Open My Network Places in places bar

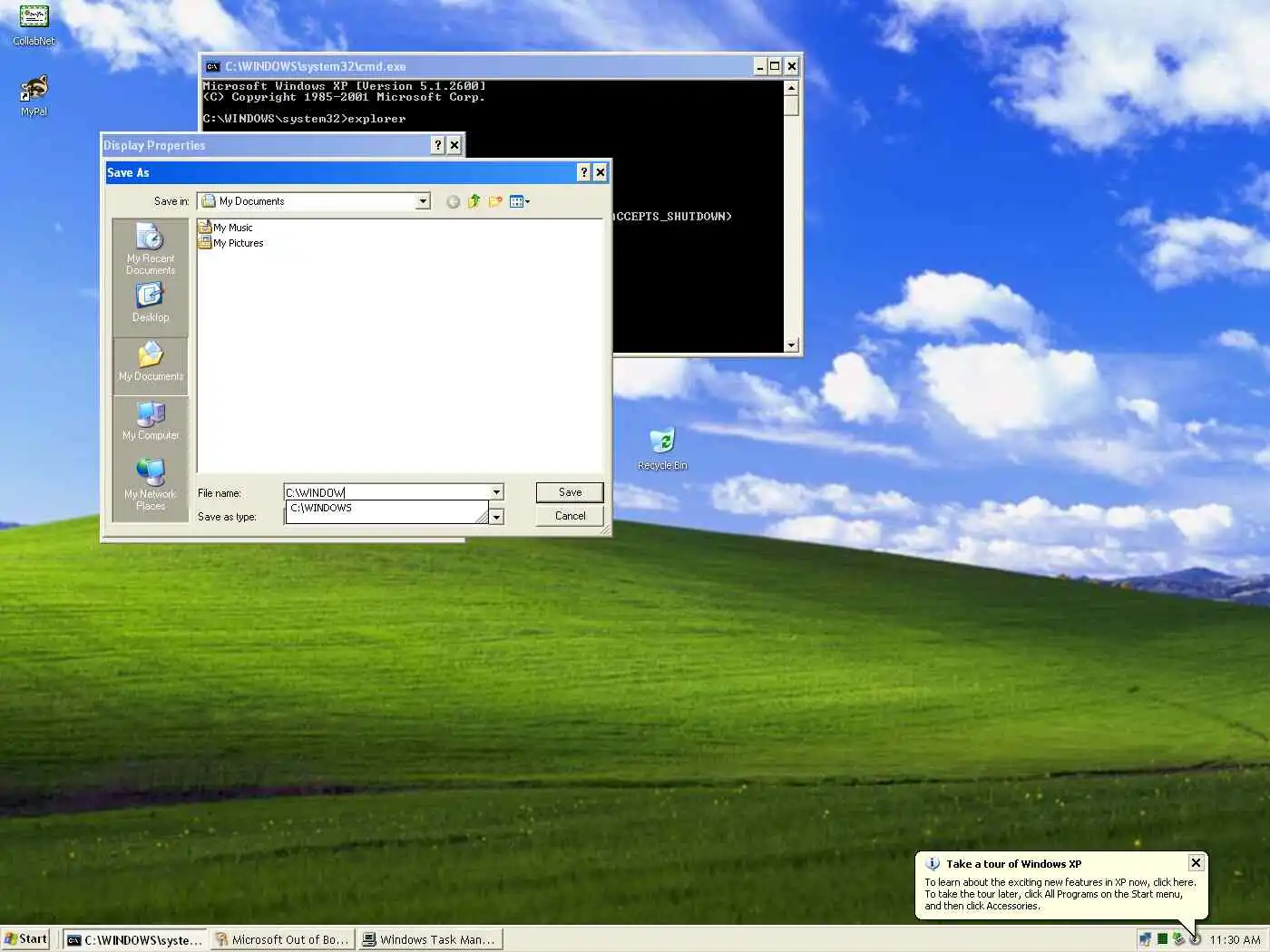coord(151,485)
